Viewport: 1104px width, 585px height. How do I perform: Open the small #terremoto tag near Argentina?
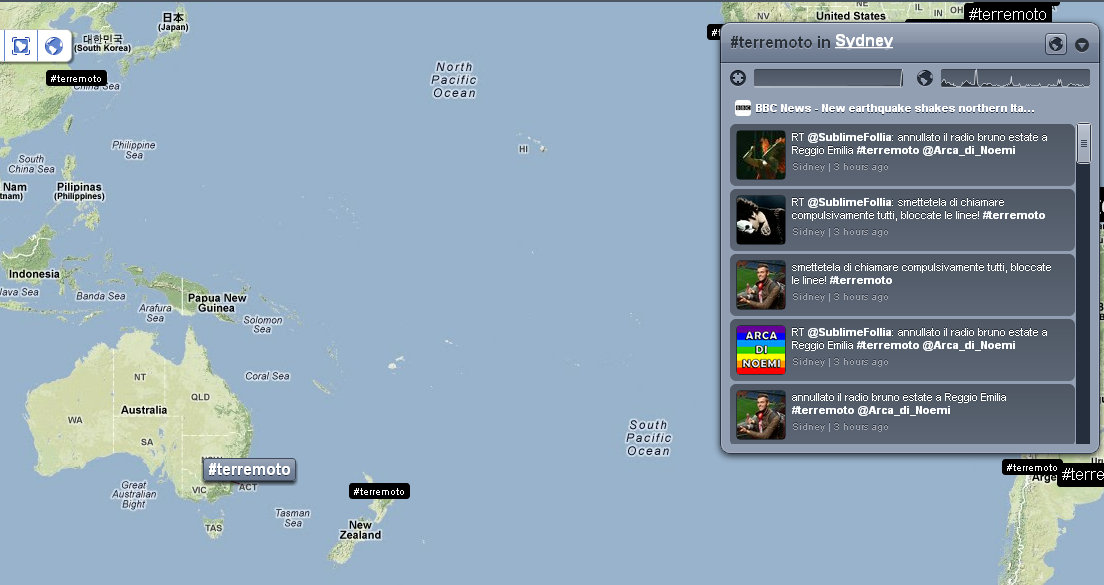[1031, 467]
